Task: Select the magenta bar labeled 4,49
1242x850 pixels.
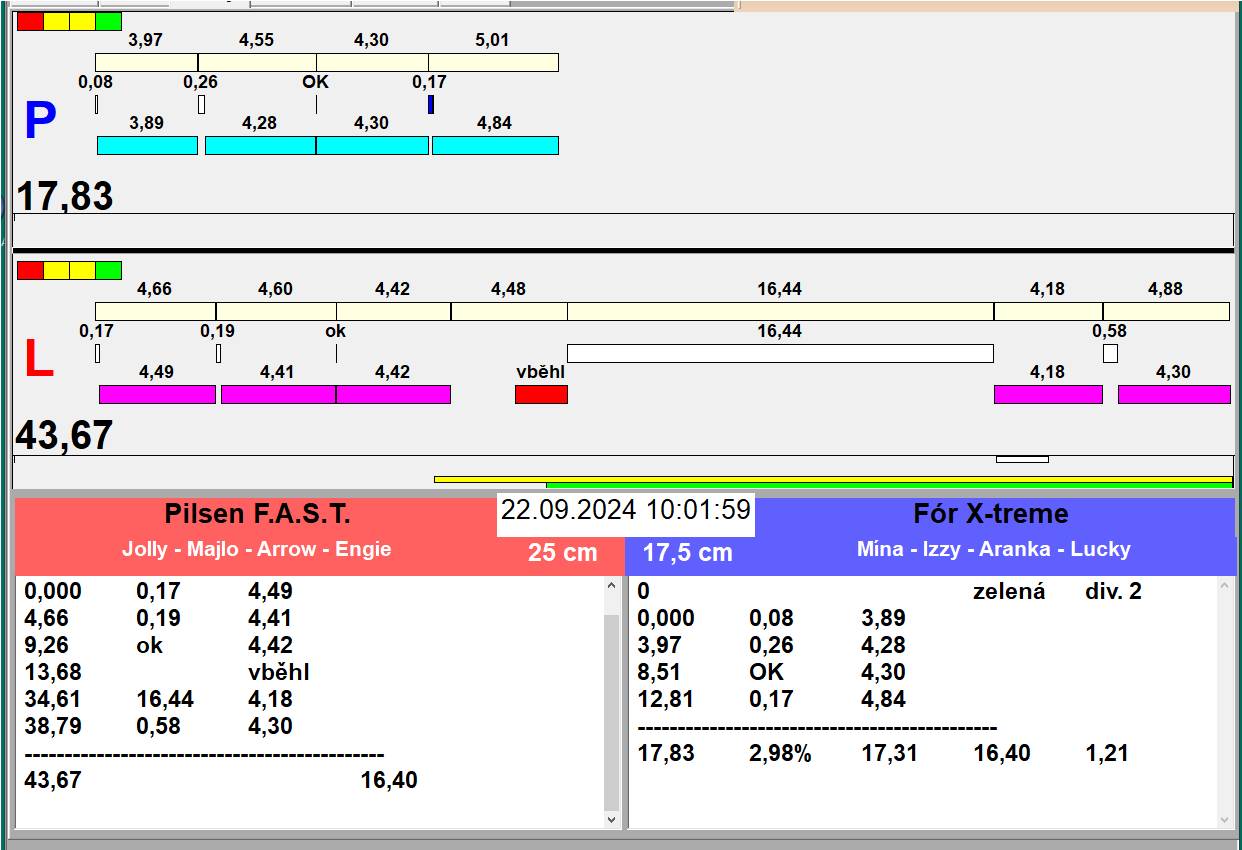Action: tap(157, 394)
